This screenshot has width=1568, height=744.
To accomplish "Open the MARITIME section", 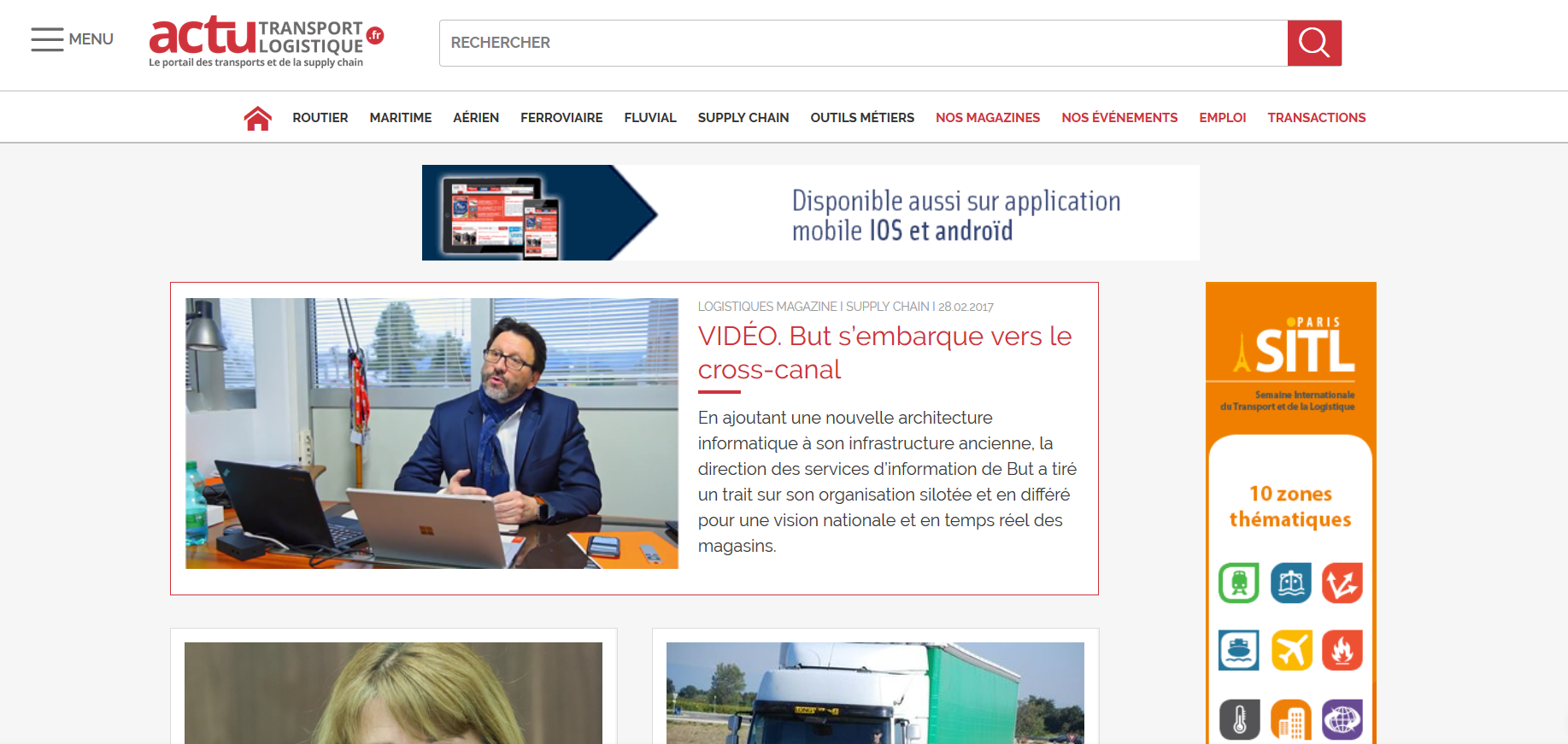I will pos(401,118).
